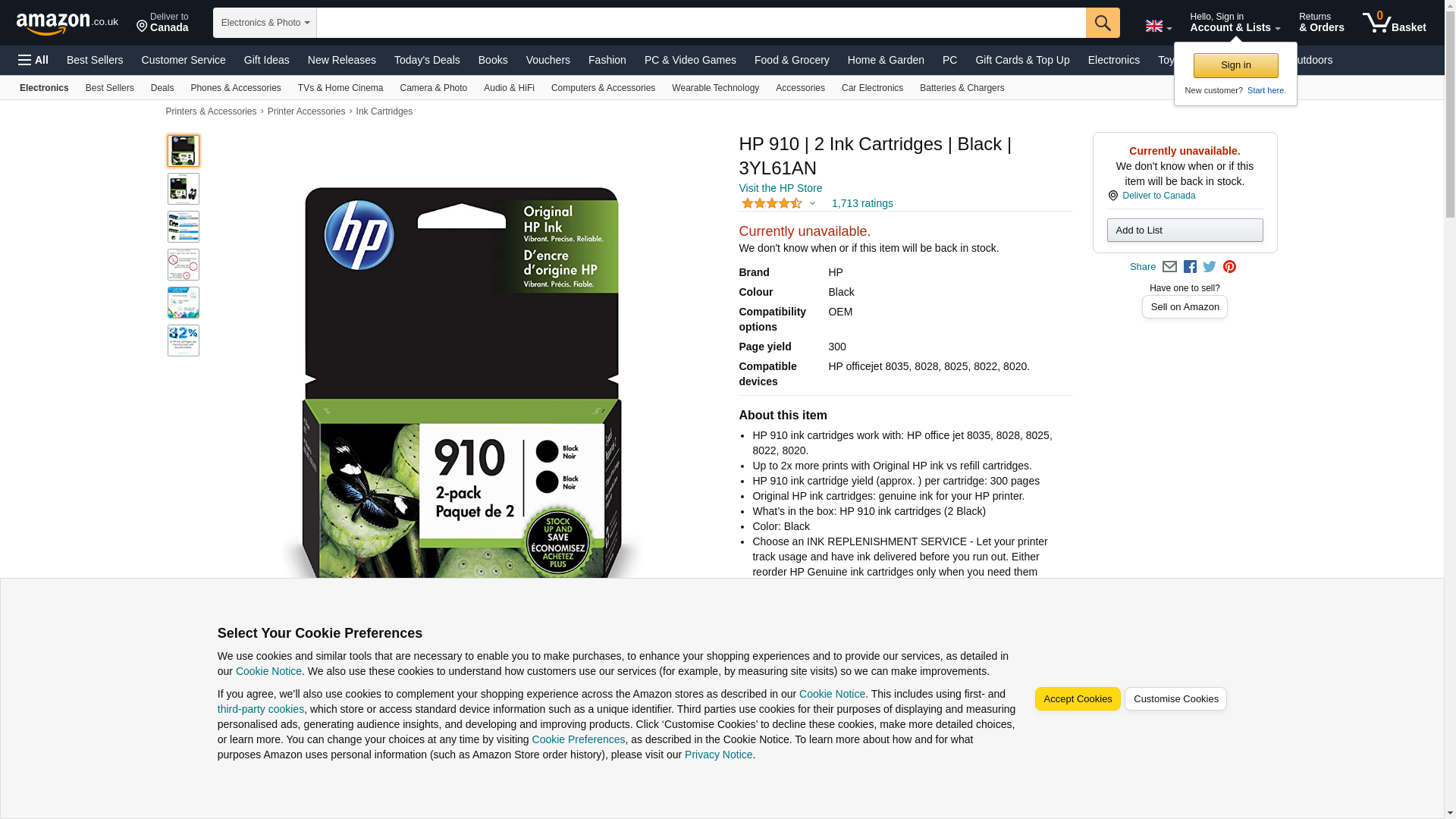Open the All hamburger menu

[x=33, y=60]
